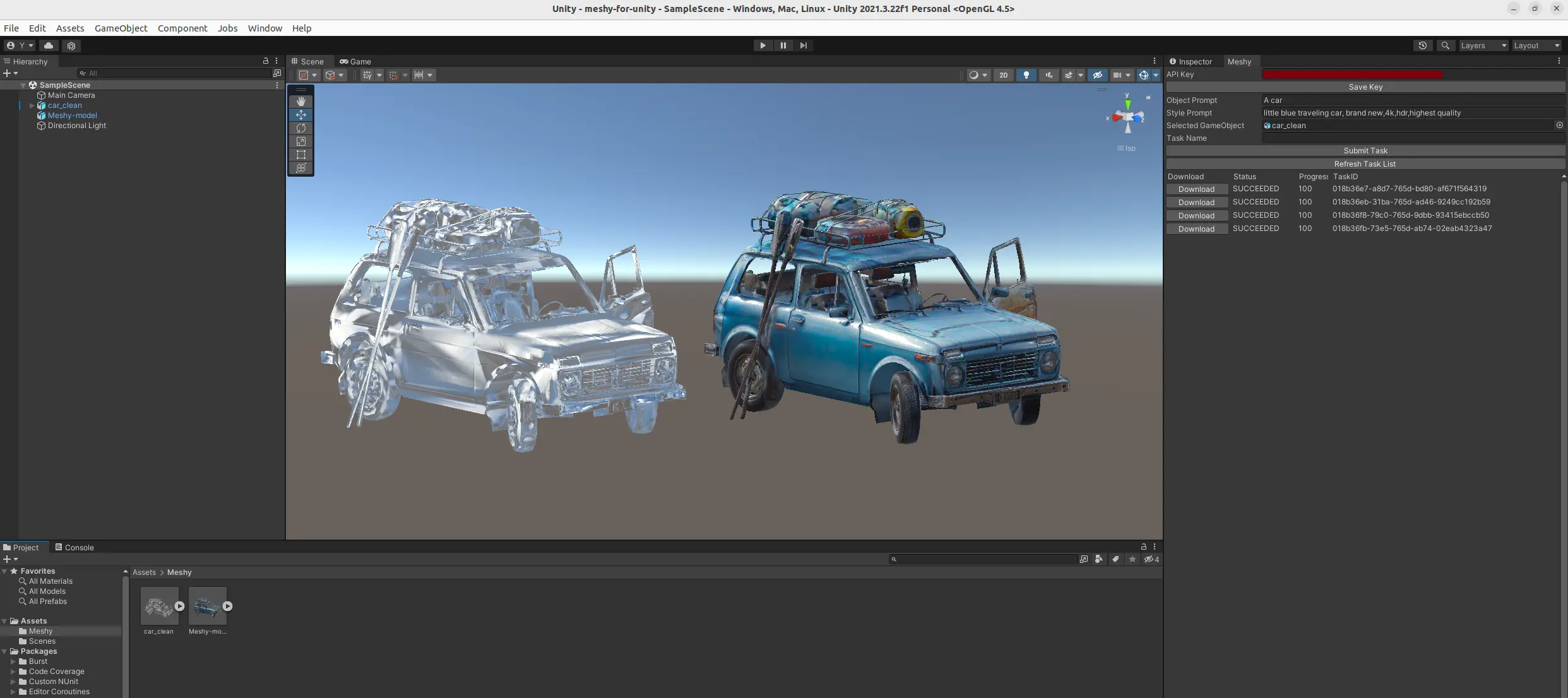Screen dimensions: 1568x698
Task: Toggle 2D view mode
Action: tap(1004, 75)
